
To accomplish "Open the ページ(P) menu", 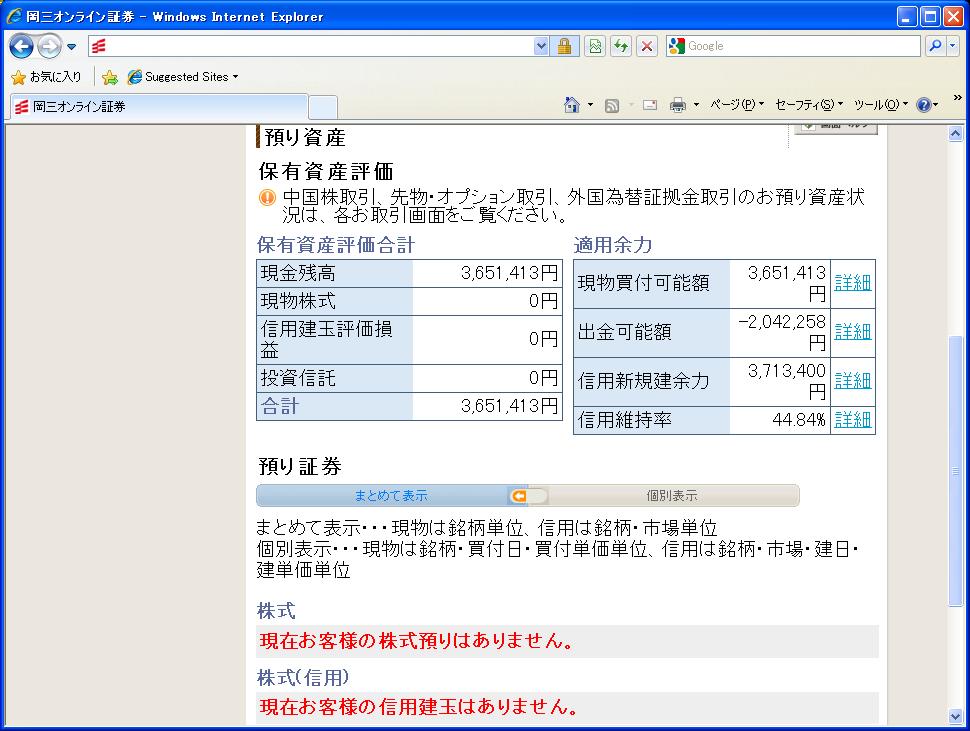I will click(x=736, y=104).
